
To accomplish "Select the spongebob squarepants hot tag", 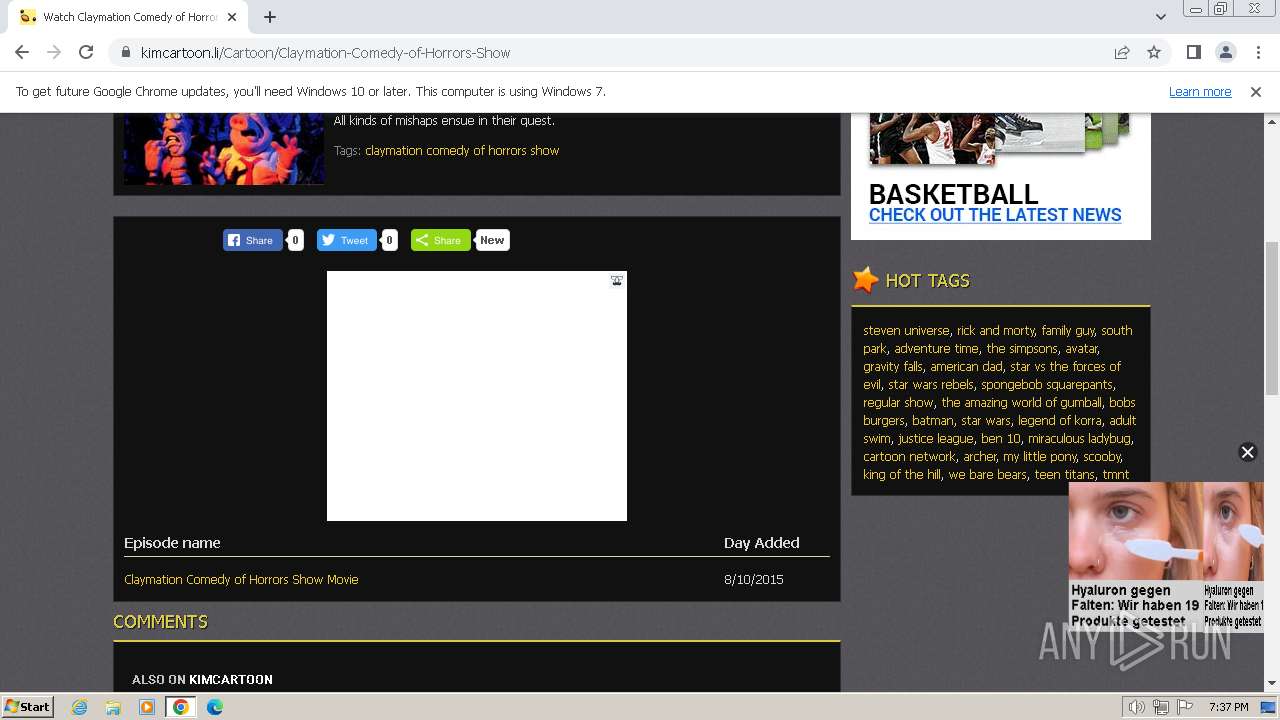I will click(1047, 385).
